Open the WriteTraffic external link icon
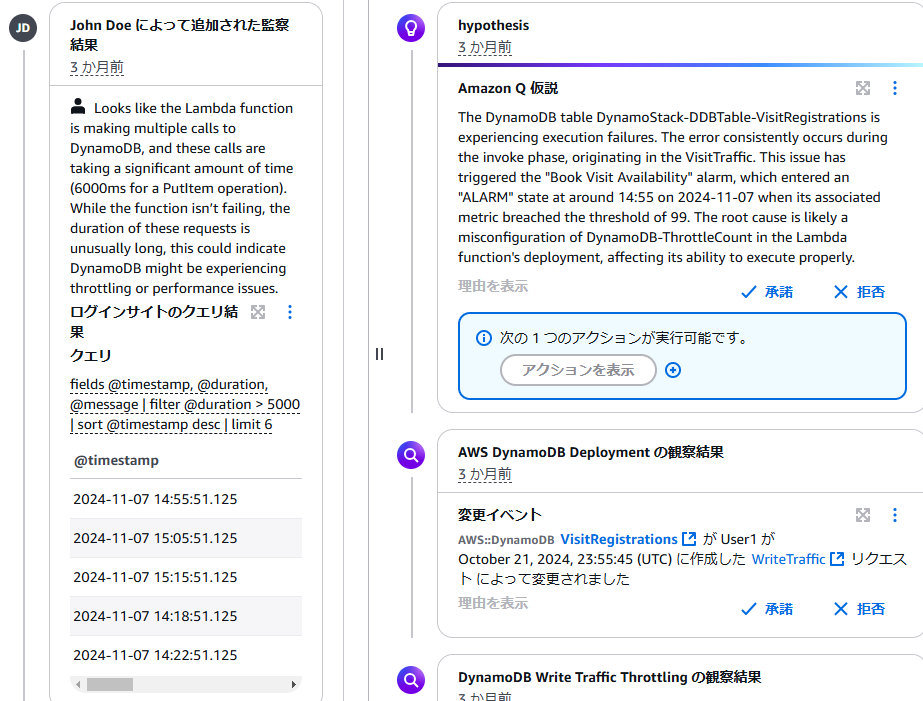923x701 pixels. pyautogui.click(x=836, y=559)
